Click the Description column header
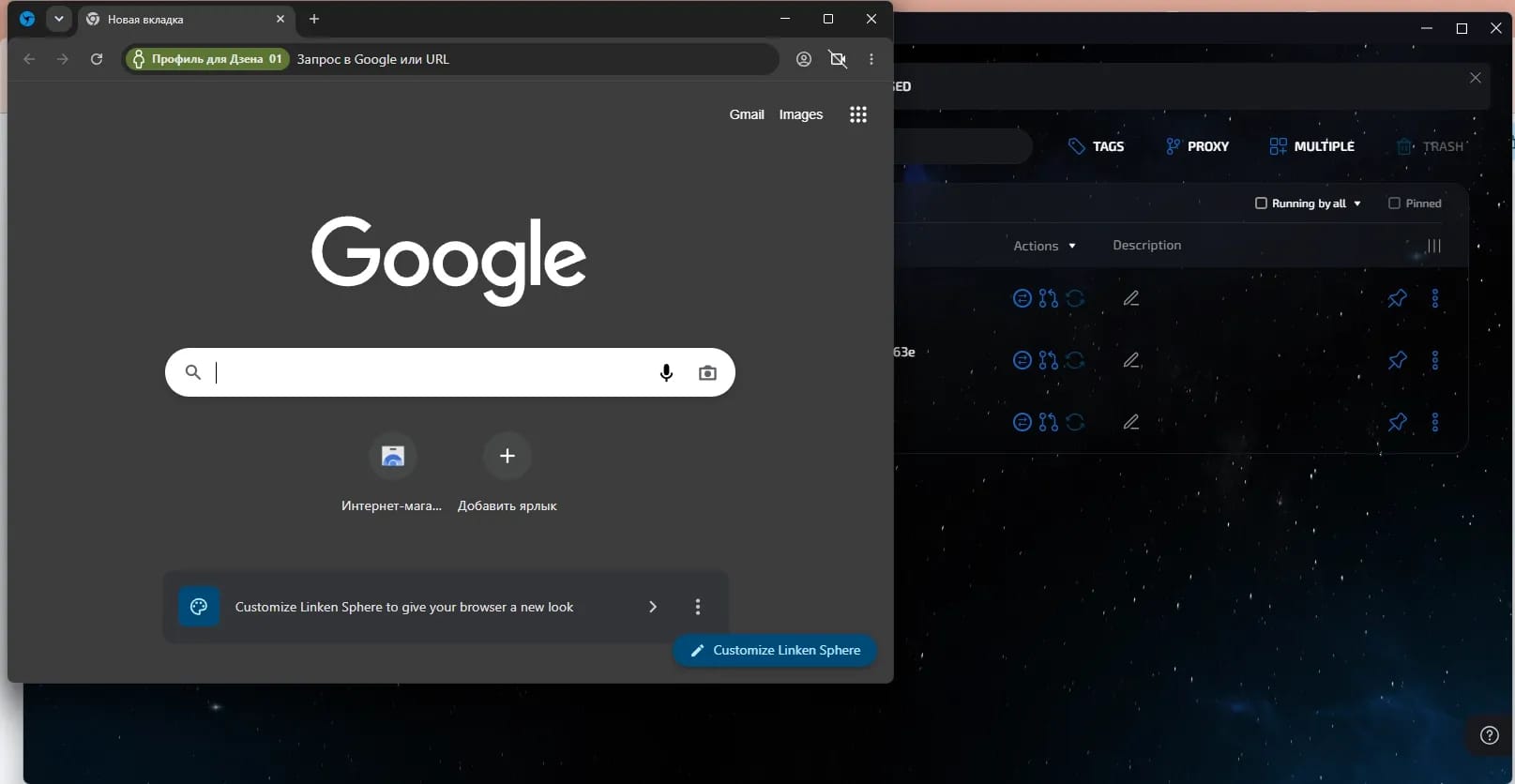Screen dimensions: 1515x784 [1146, 245]
